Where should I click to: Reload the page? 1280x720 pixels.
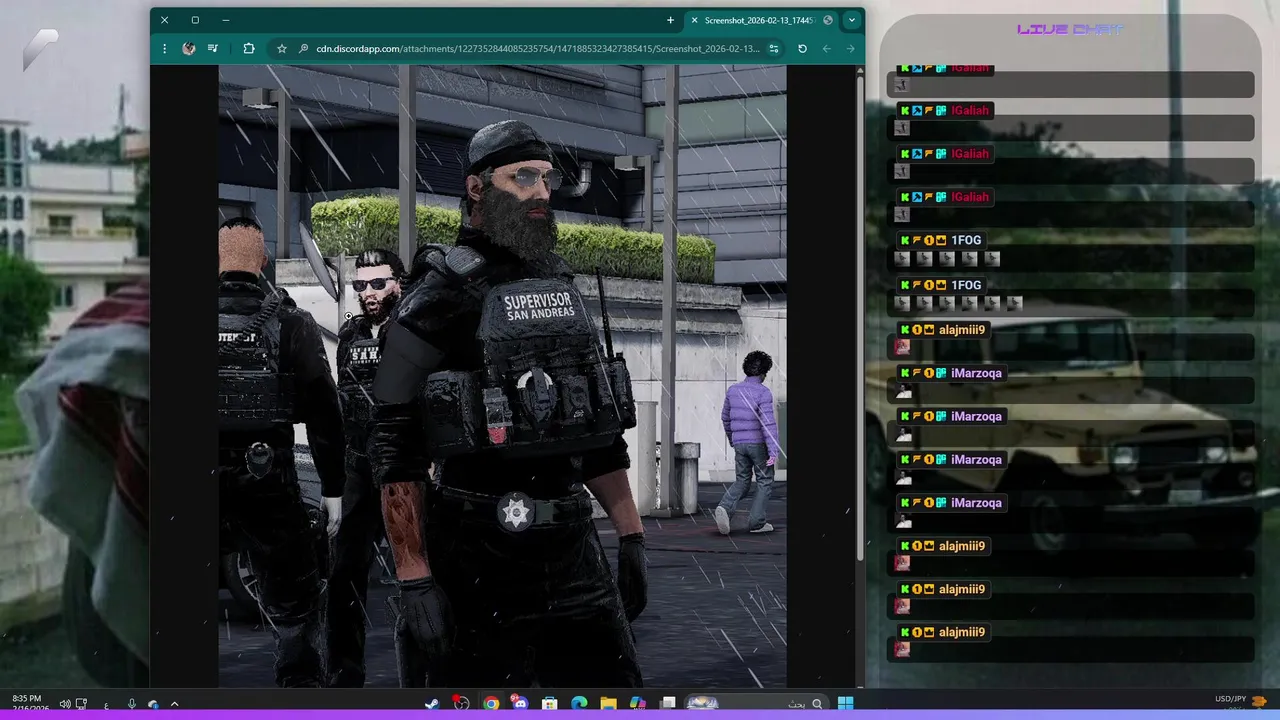click(x=802, y=48)
